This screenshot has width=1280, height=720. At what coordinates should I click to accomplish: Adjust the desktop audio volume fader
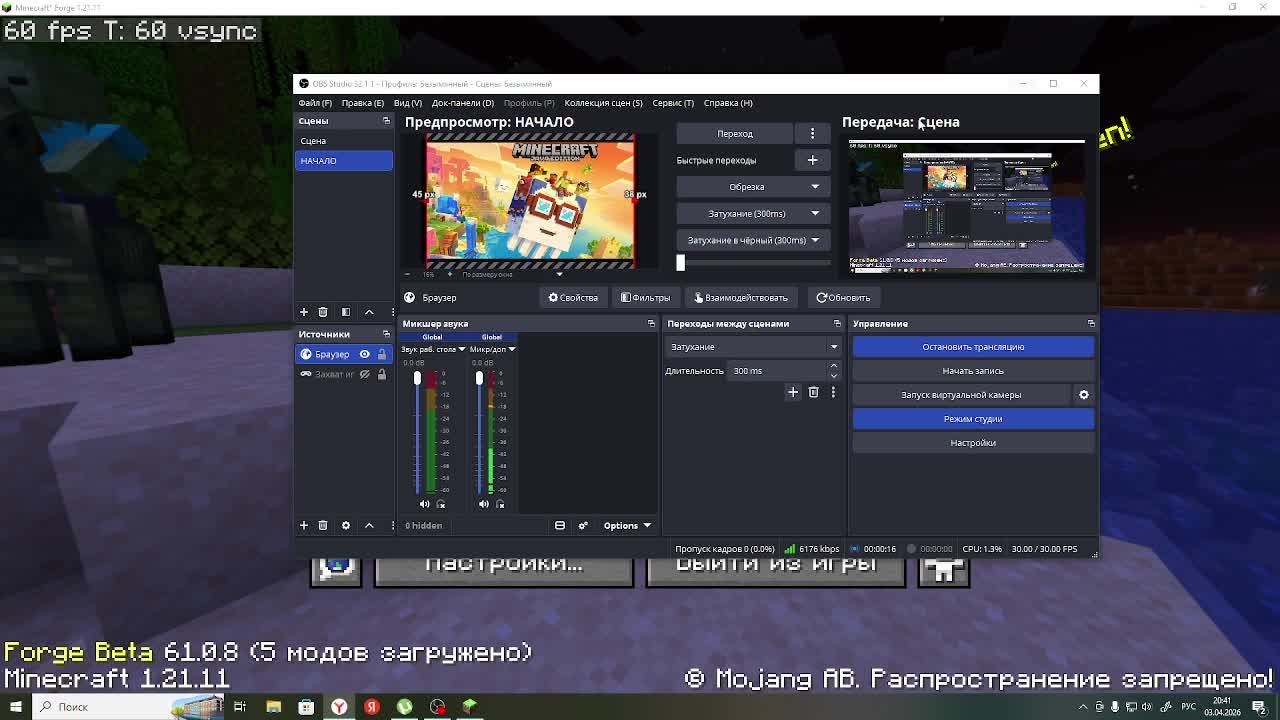pyautogui.click(x=417, y=378)
